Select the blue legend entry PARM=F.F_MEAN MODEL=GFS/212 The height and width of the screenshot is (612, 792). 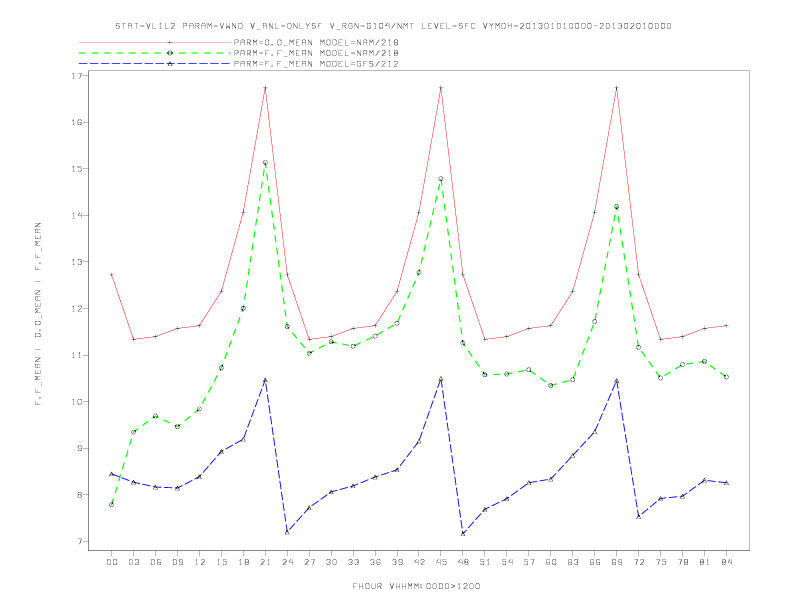tap(316, 64)
